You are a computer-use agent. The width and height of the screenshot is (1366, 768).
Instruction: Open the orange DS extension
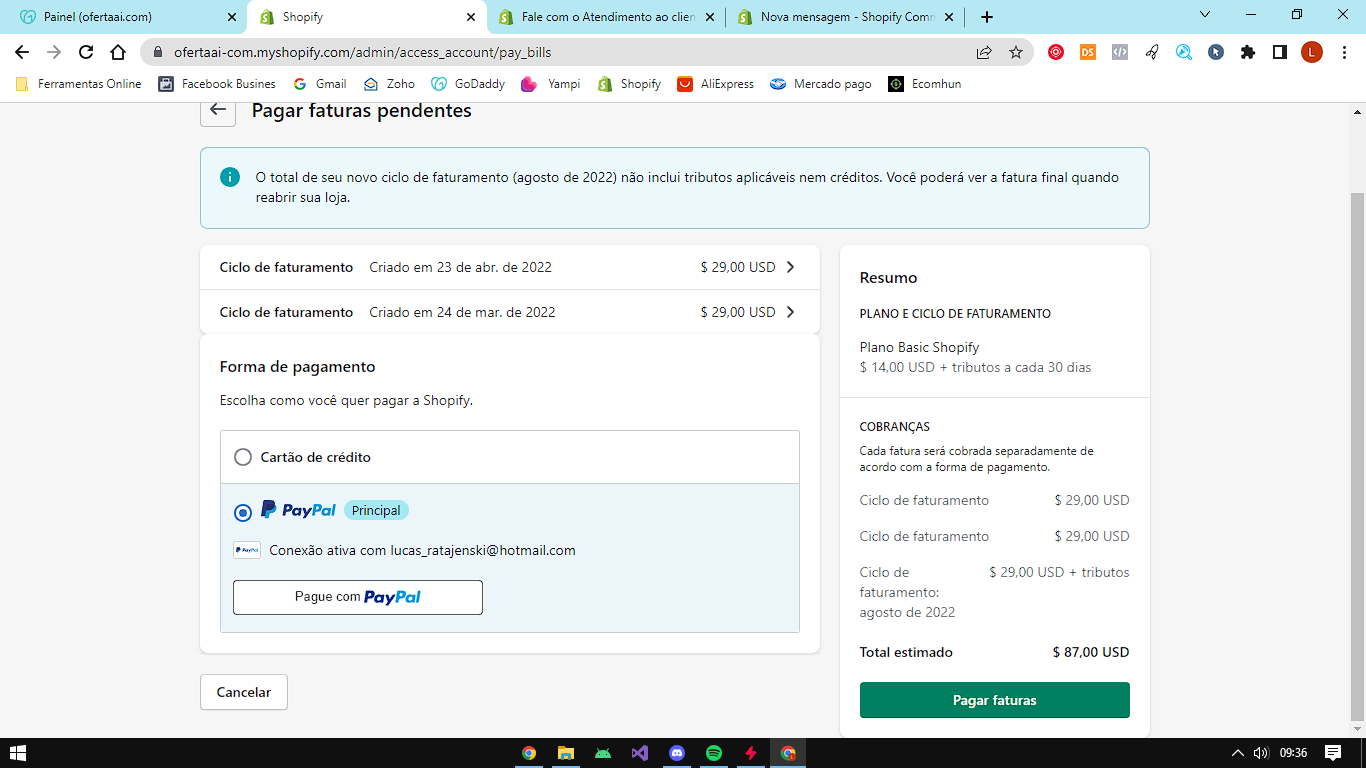tap(1088, 52)
